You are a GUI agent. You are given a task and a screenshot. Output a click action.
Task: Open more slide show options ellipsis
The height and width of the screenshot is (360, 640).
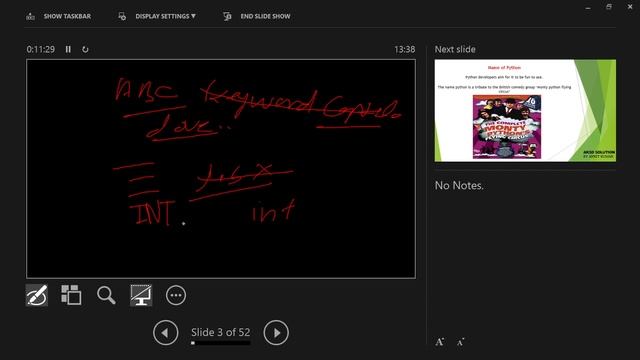[176, 295]
